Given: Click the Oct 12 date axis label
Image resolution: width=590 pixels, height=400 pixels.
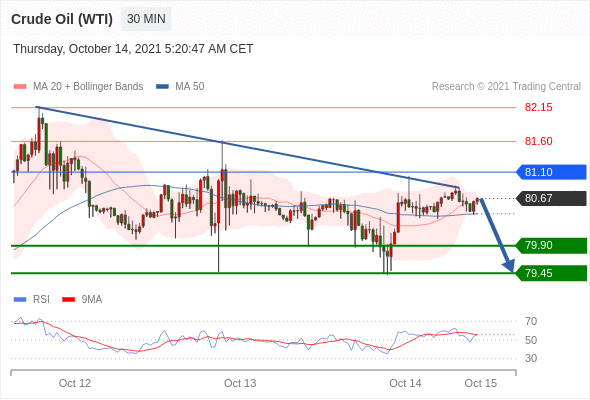Looking at the screenshot, I should [x=75, y=383].
